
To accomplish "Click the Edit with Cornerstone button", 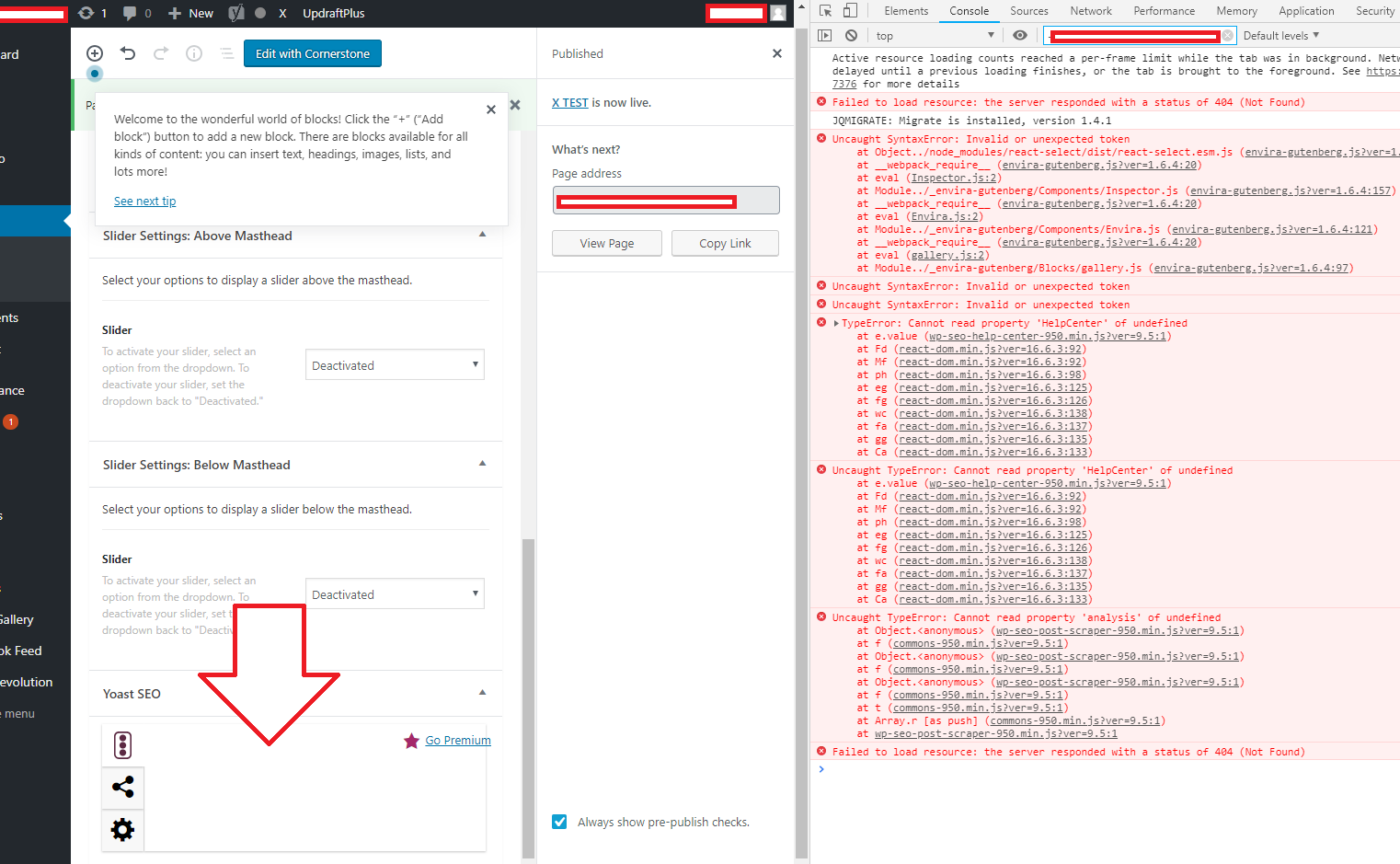I will 312,53.
